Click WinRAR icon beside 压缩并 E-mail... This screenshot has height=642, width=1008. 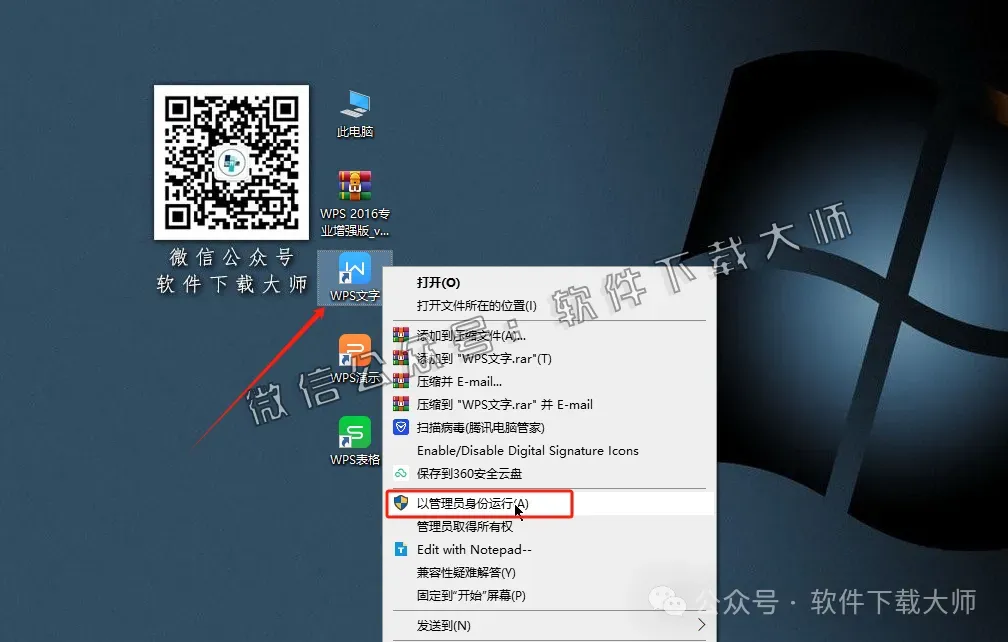click(x=401, y=381)
